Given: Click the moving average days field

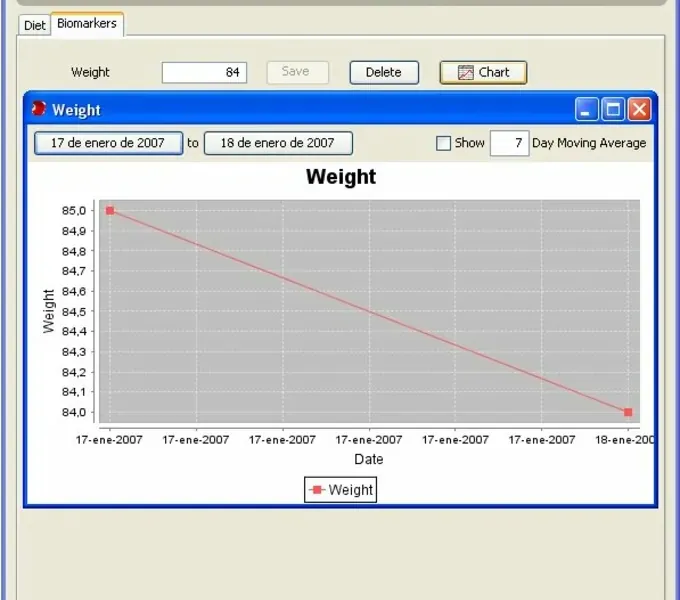Looking at the screenshot, I should tap(509, 143).
